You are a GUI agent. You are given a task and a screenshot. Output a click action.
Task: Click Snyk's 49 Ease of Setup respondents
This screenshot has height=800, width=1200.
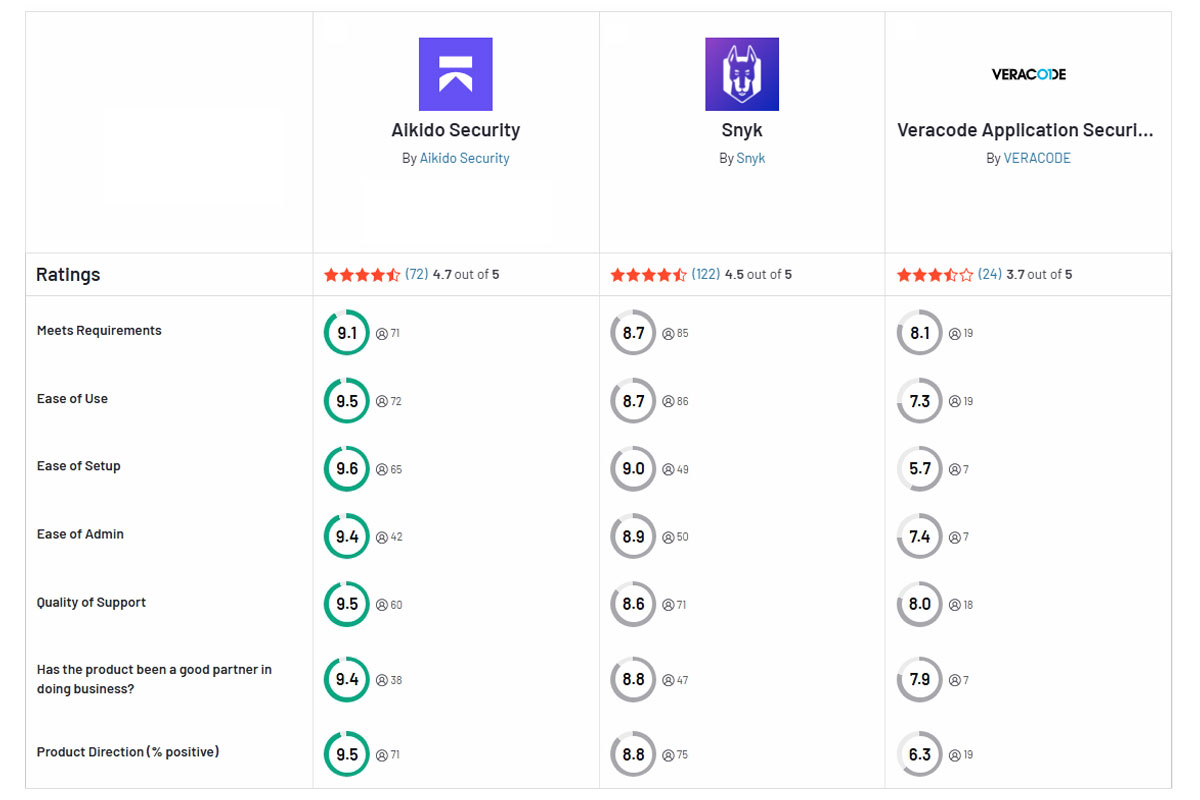(676, 470)
